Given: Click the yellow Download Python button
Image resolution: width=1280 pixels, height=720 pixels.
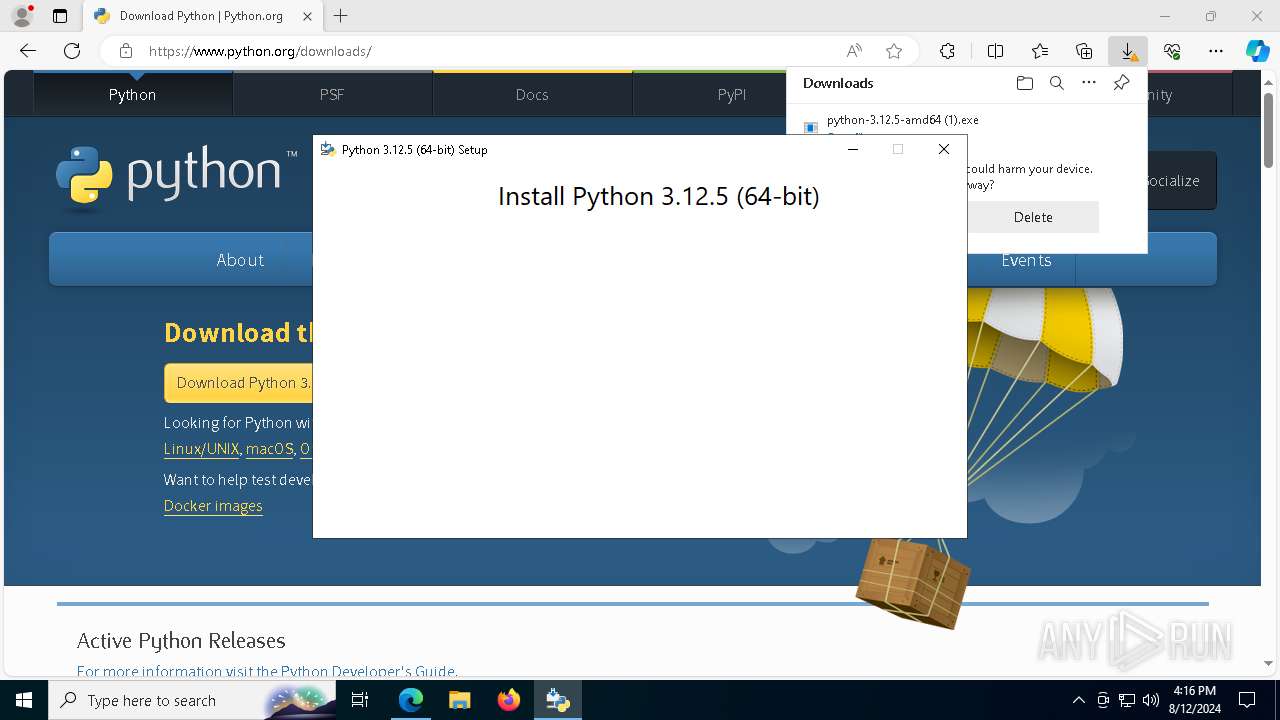Looking at the screenshot, I should point(239,383).
